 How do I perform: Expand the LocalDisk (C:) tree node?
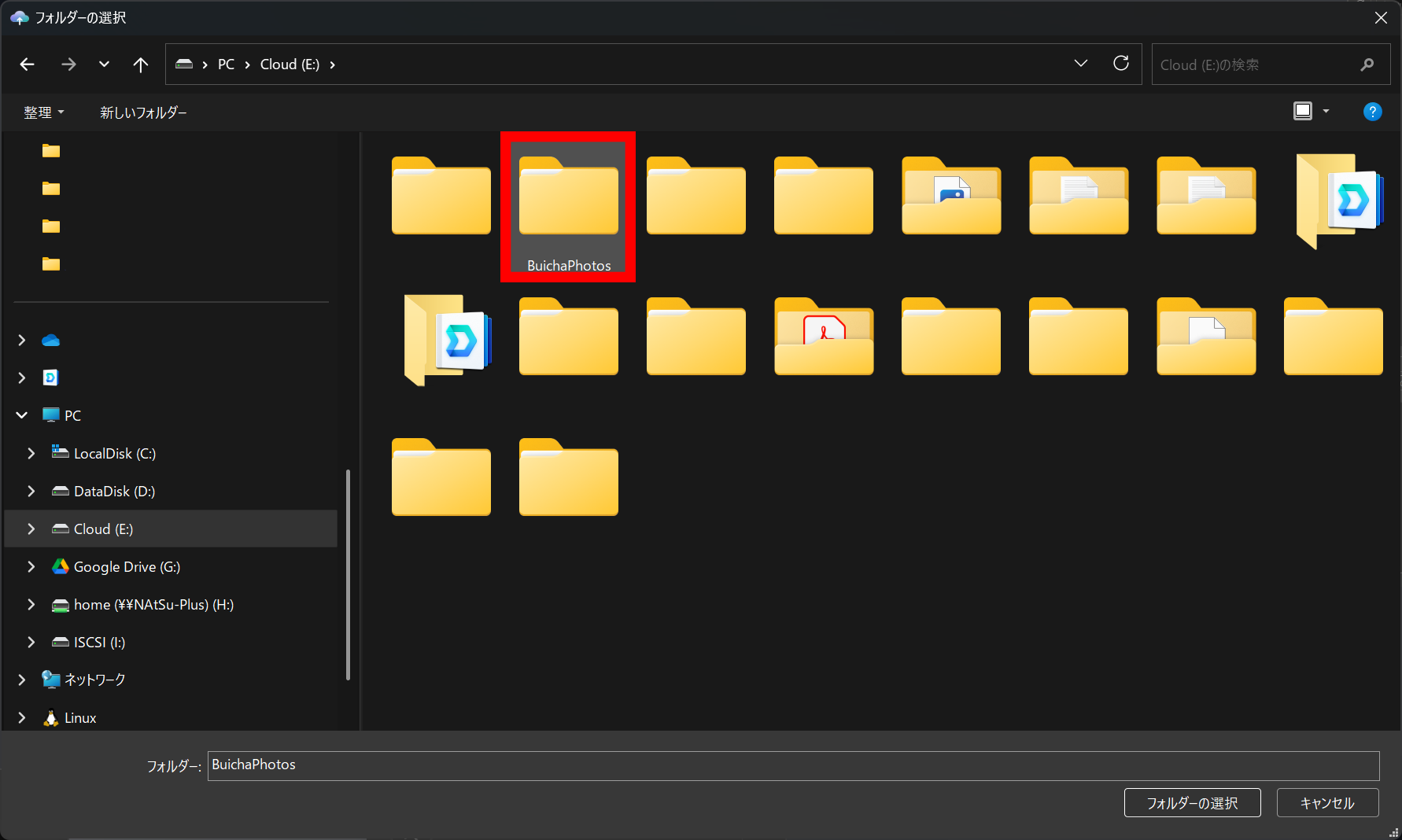pos(31,453)
